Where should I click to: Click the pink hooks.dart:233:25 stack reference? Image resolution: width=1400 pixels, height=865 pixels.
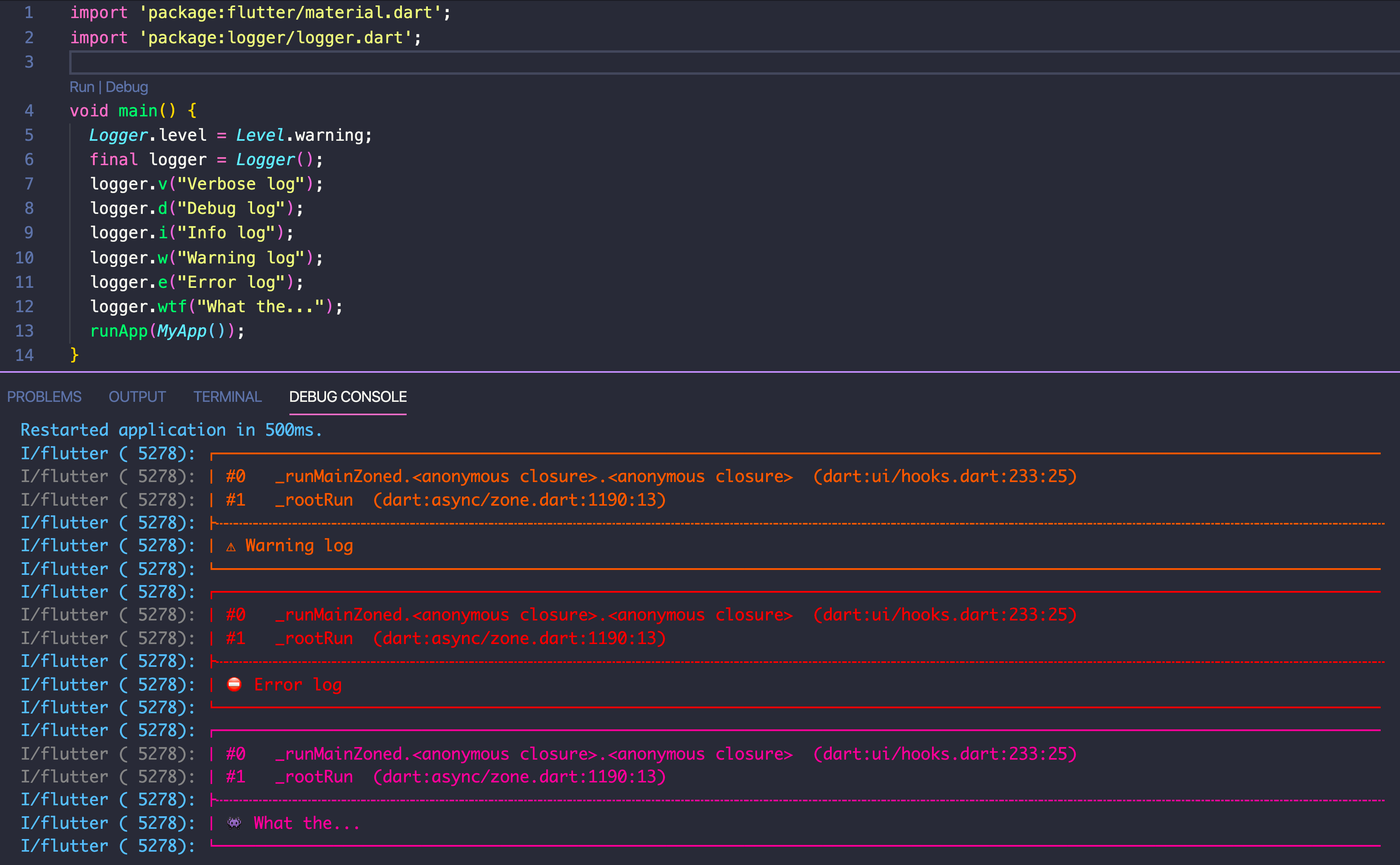tap(945, 754)
